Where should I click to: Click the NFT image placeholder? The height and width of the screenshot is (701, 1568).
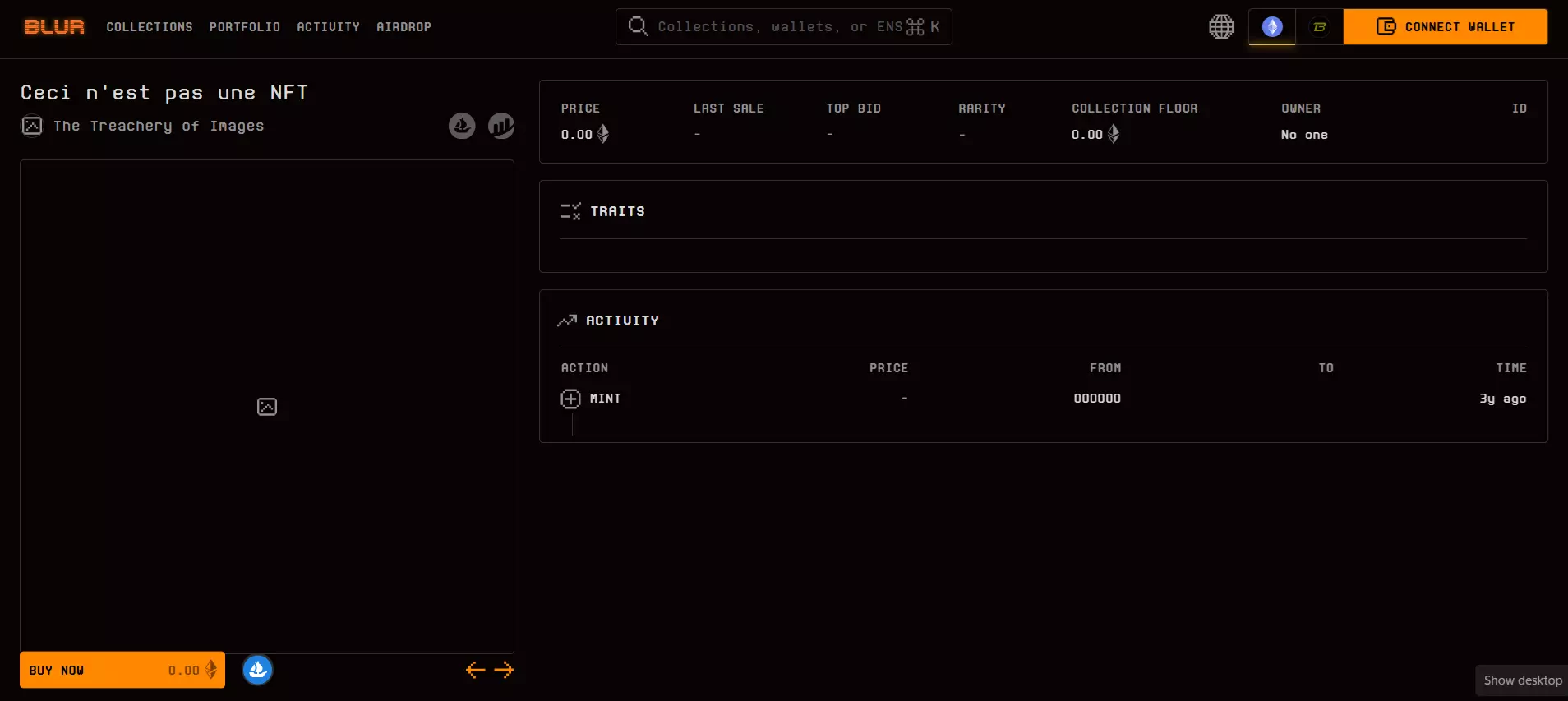[x=267, y=407]
